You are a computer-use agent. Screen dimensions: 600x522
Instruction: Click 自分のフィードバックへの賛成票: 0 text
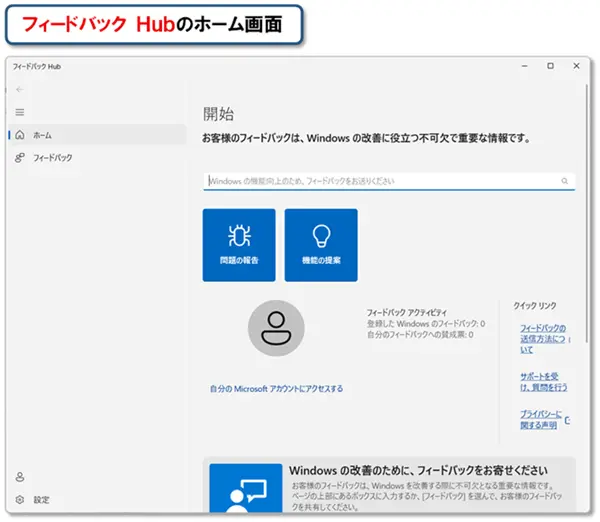tap(420, 334)
